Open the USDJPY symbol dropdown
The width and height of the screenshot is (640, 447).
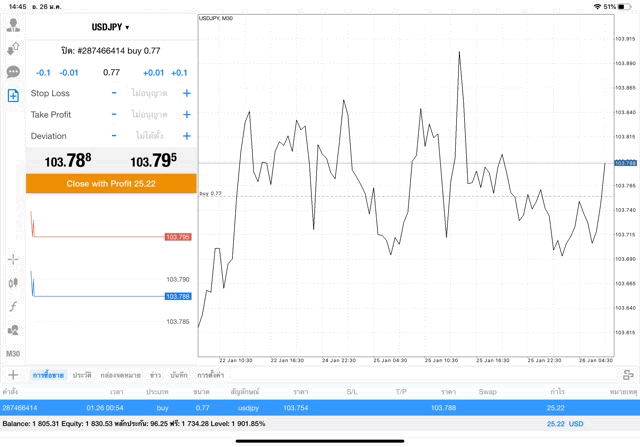[x=110, y=27]
